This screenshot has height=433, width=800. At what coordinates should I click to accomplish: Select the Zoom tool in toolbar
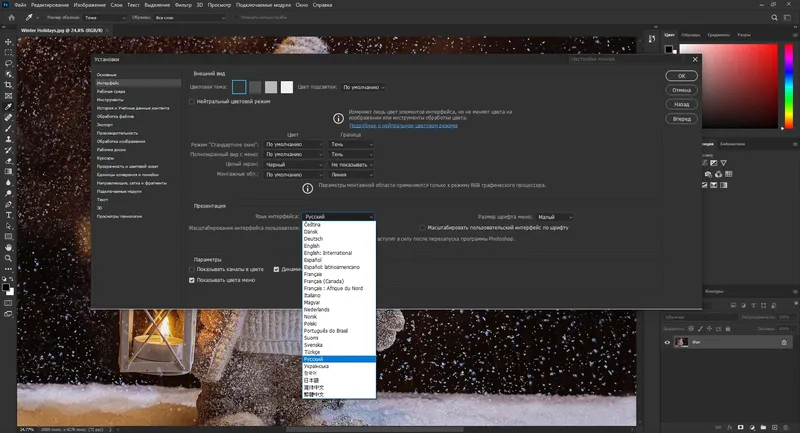coord(8,258)
